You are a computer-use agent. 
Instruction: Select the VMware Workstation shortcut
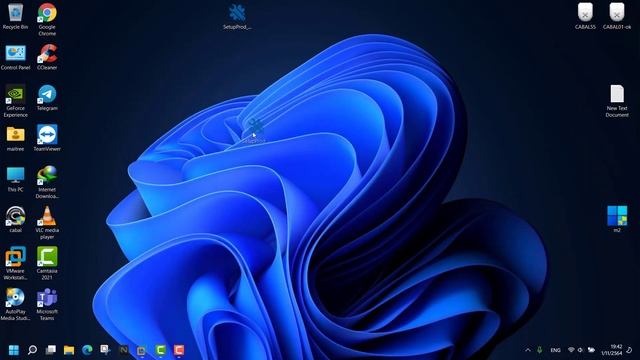click(16, 263)
